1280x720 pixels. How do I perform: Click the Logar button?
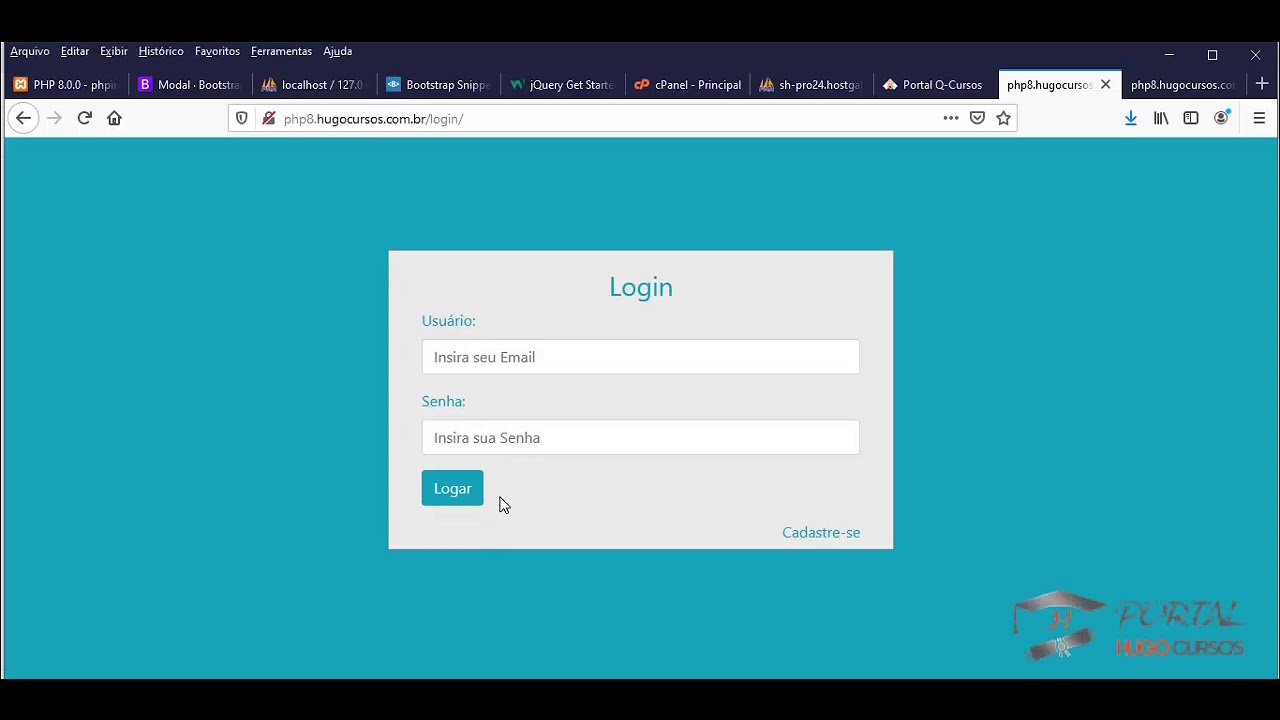(452, 488)
